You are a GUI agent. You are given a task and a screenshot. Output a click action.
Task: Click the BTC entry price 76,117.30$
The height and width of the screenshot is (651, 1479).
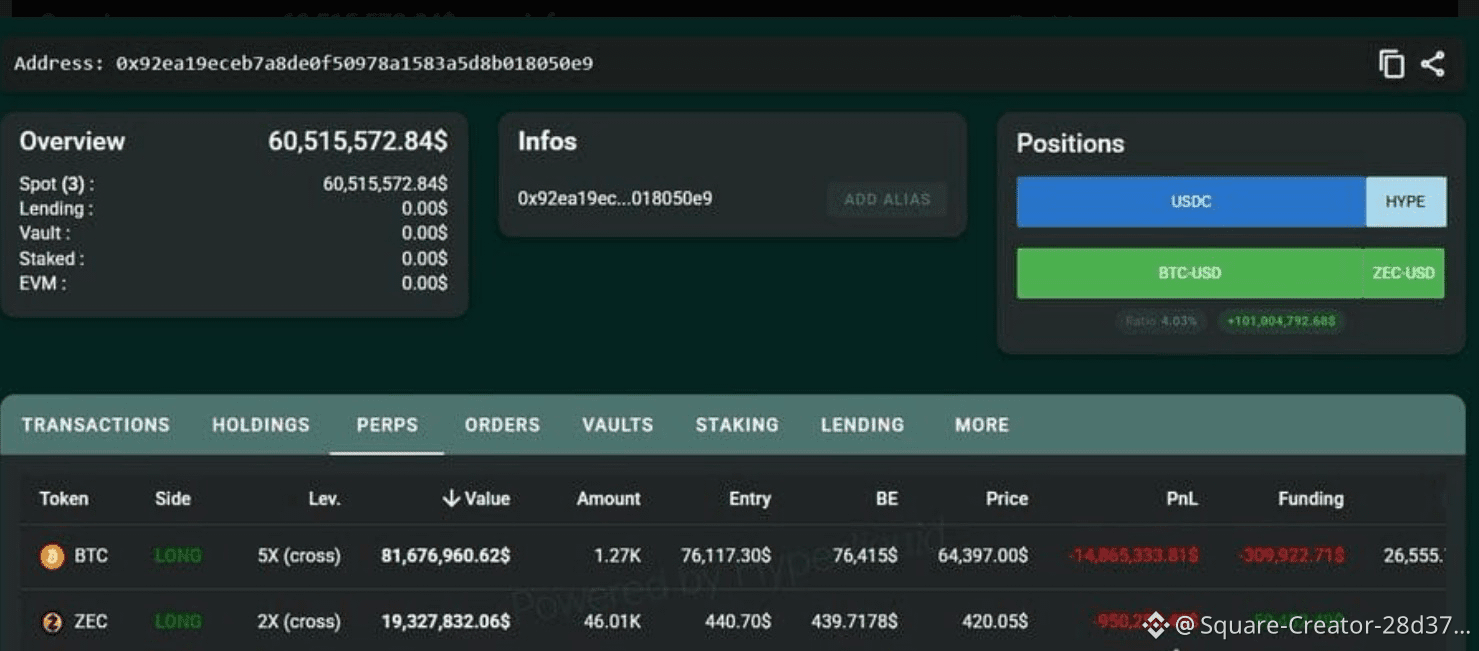pos(726,555)
